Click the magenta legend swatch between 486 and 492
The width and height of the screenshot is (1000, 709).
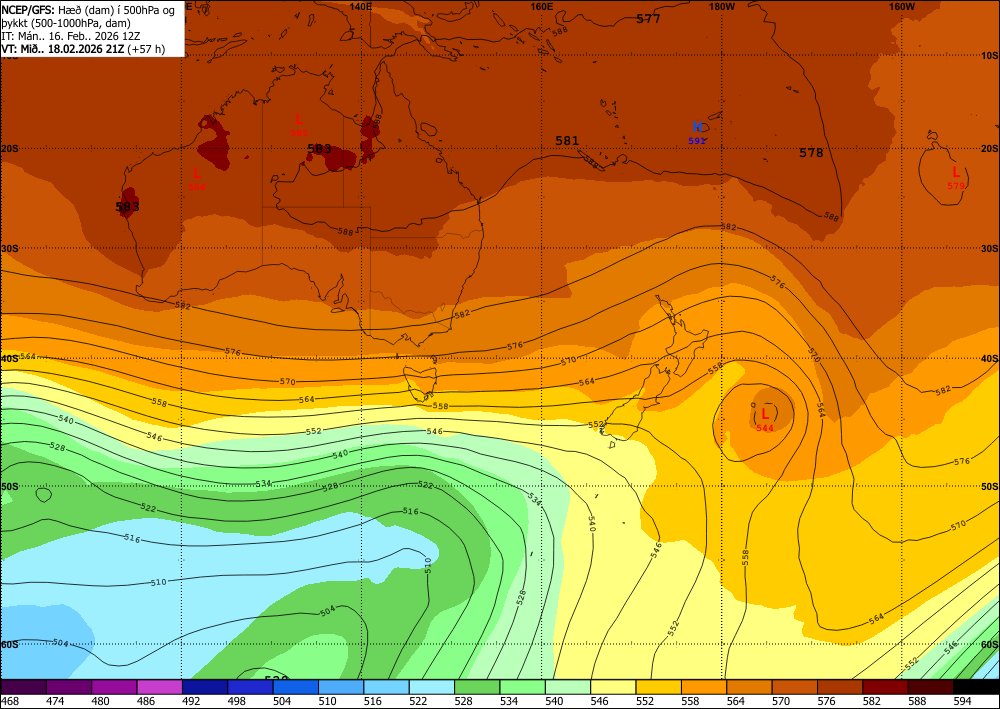click(159, 687)
